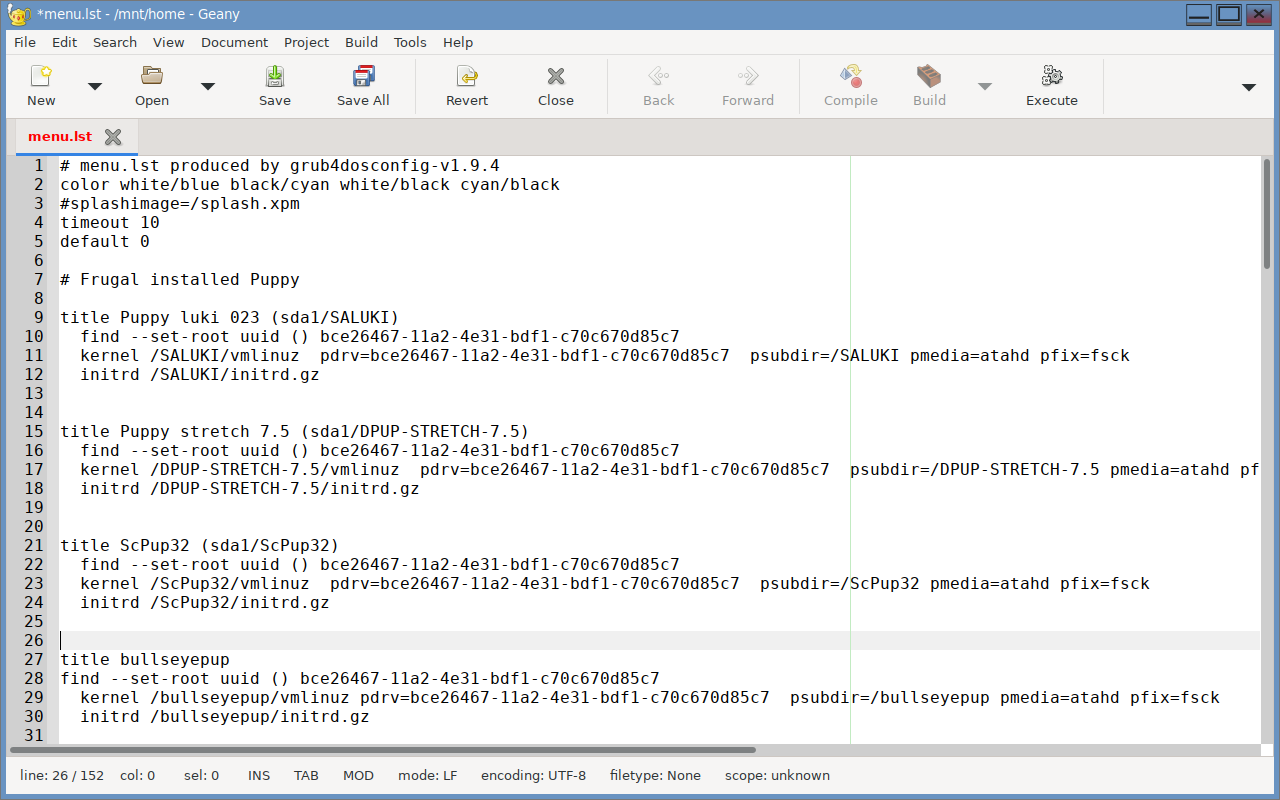Click the Forward navigation icon

748,76
